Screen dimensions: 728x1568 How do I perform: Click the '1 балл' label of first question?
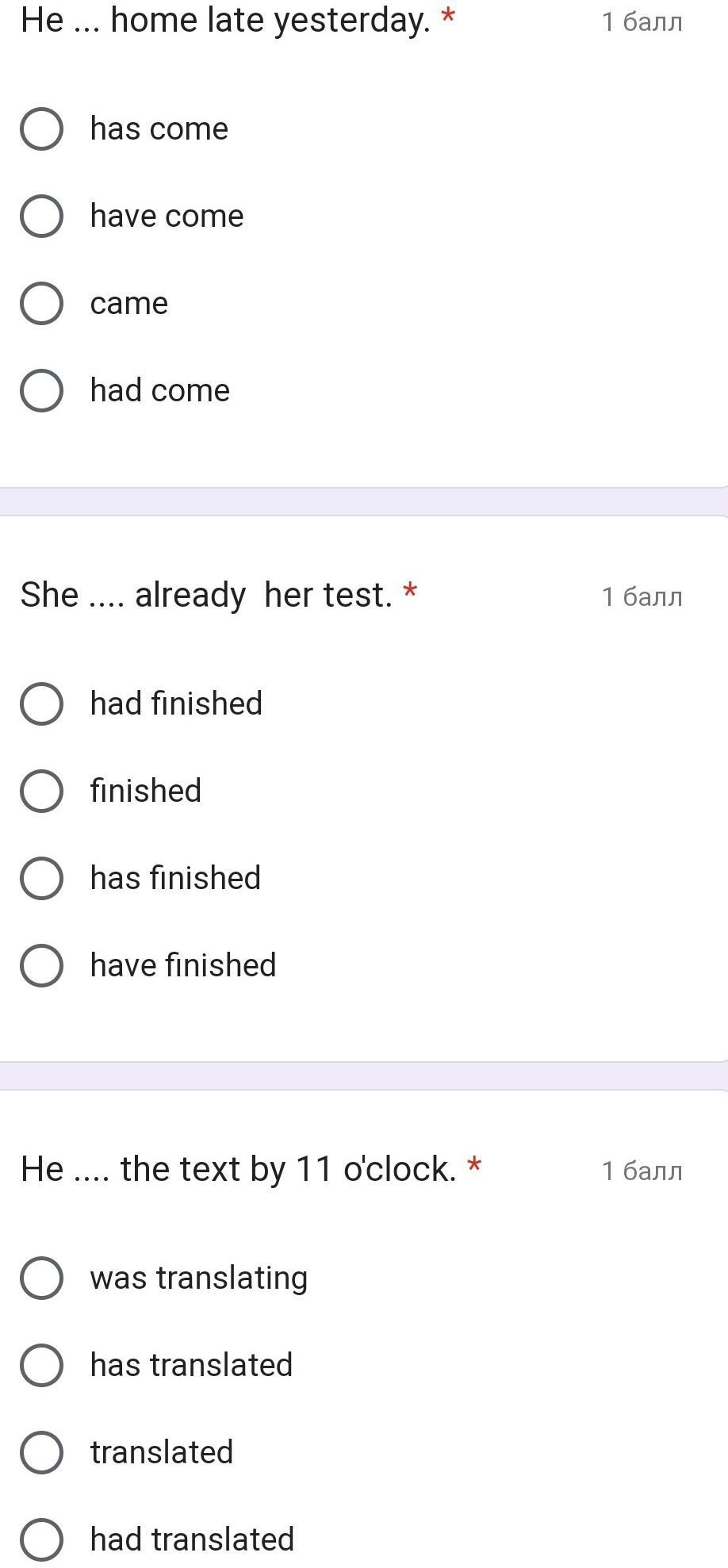[x=642, y=22]
